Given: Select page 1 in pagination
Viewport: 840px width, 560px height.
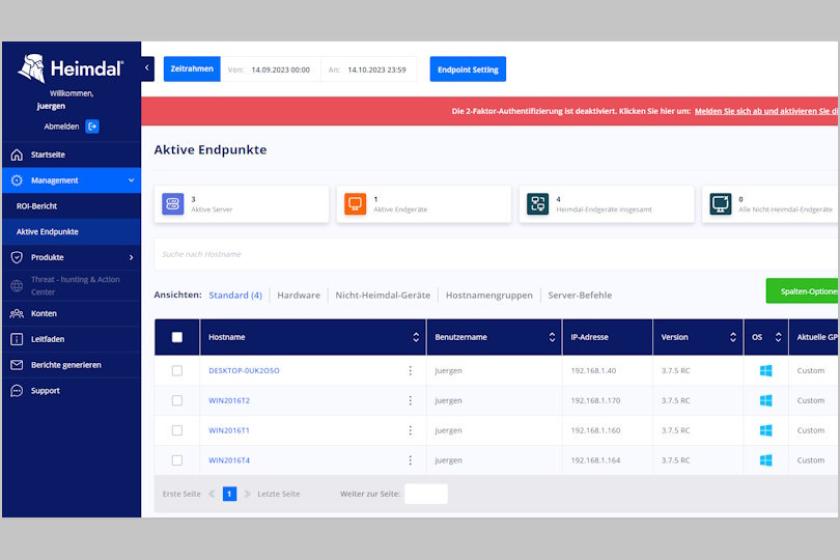Looking at the screenshot, I should 229,494.
